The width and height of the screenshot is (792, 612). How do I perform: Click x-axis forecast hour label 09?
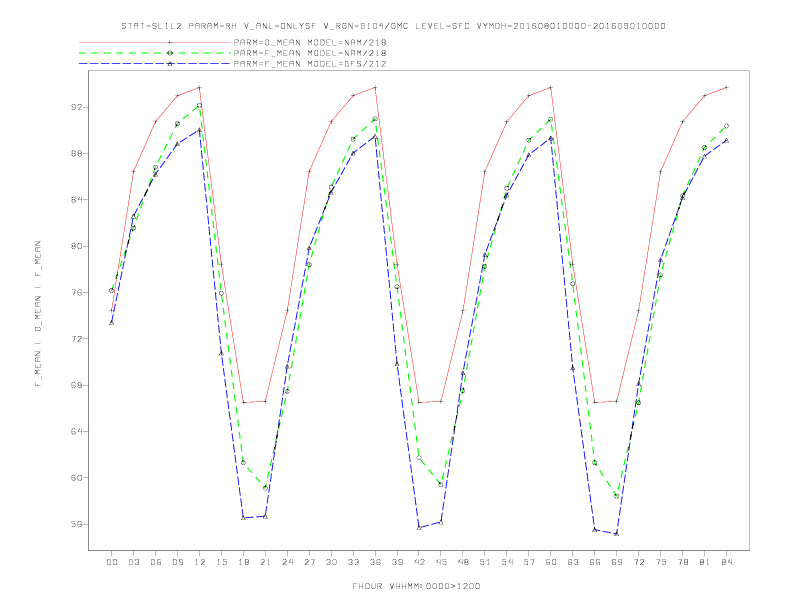tap(177, 562)
